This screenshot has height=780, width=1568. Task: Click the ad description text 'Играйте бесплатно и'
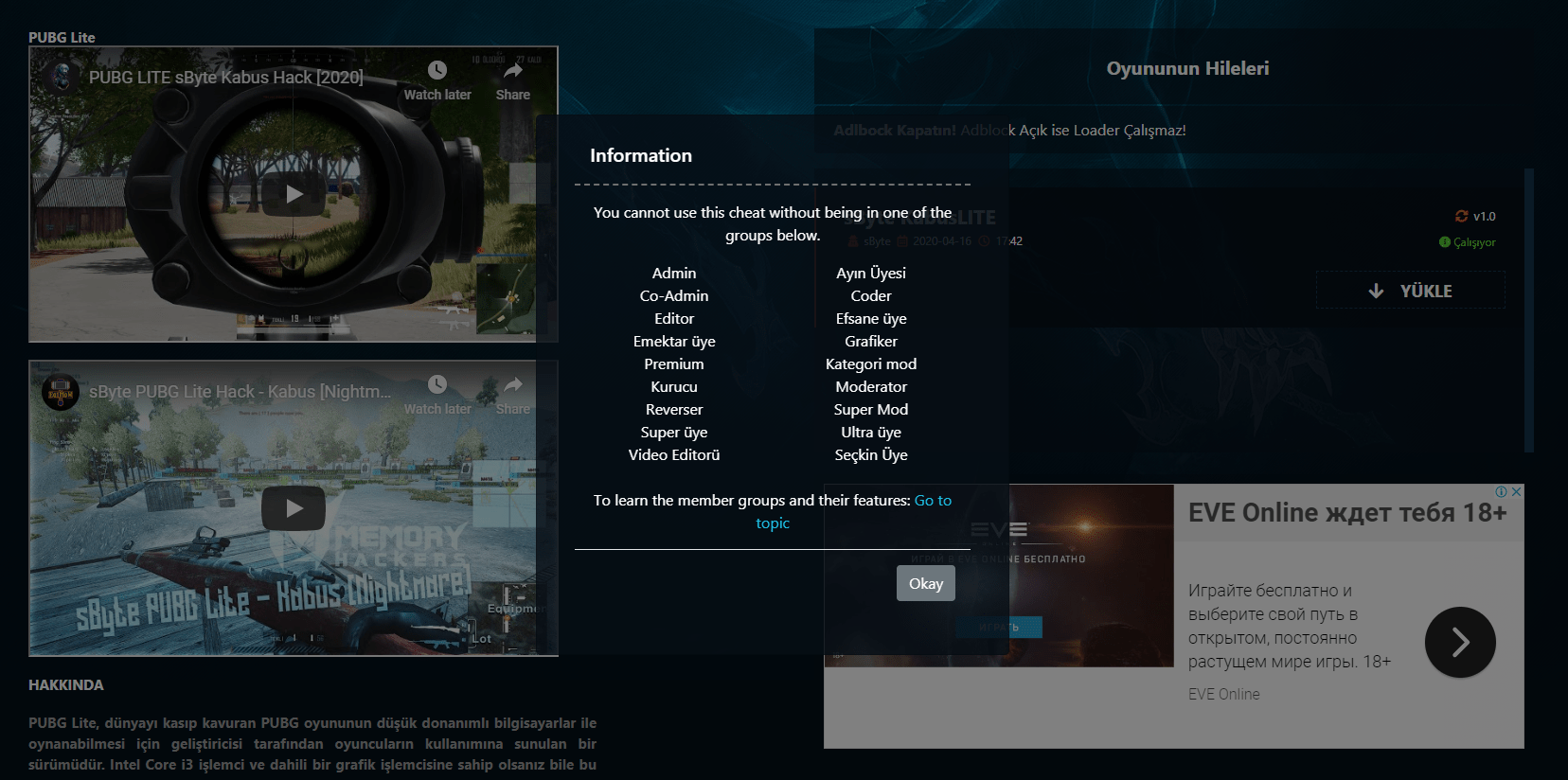(1270, 590)
